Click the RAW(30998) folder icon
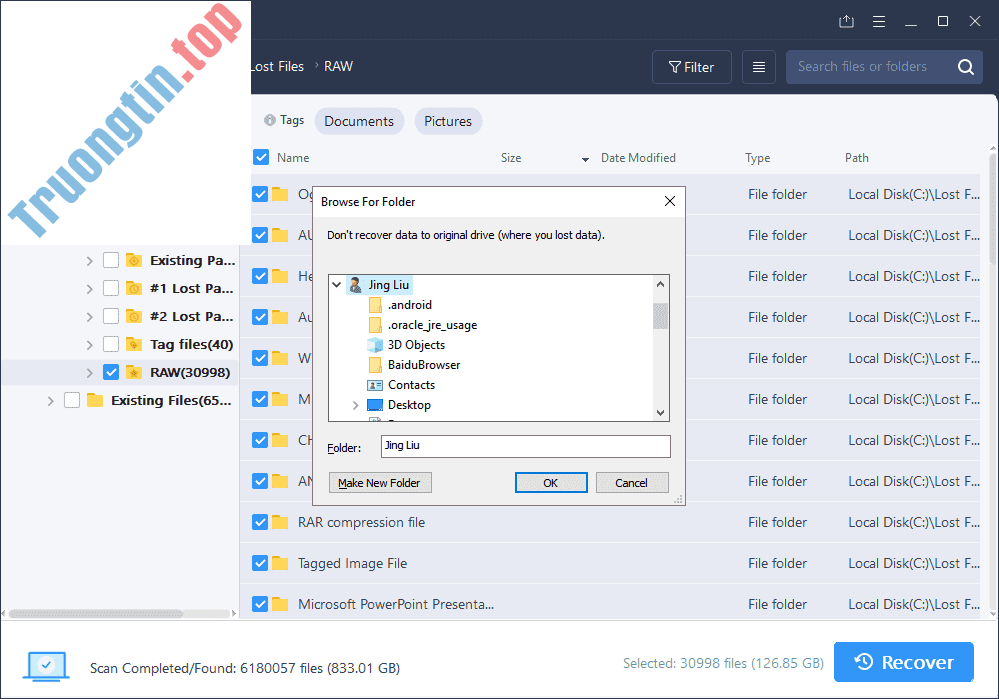 click(134, 373)
